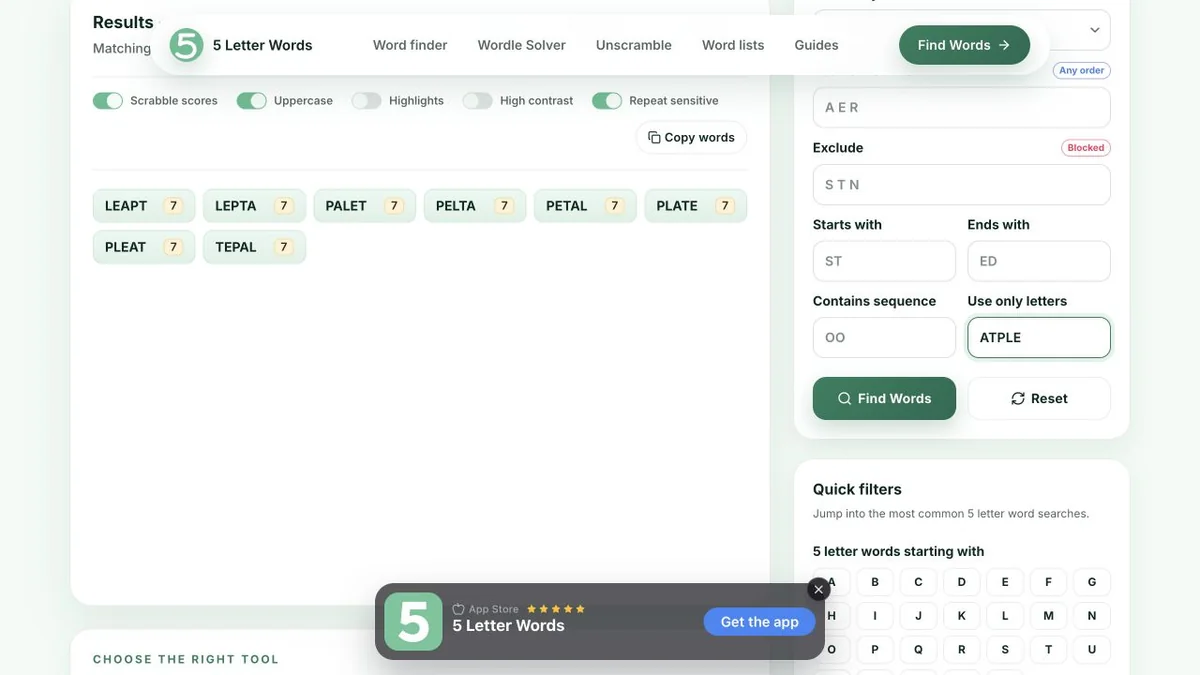The width and height of the screenshot is (1200, 675).
Task: Click starting letter S quick filter
Action: coord(1005,649)
